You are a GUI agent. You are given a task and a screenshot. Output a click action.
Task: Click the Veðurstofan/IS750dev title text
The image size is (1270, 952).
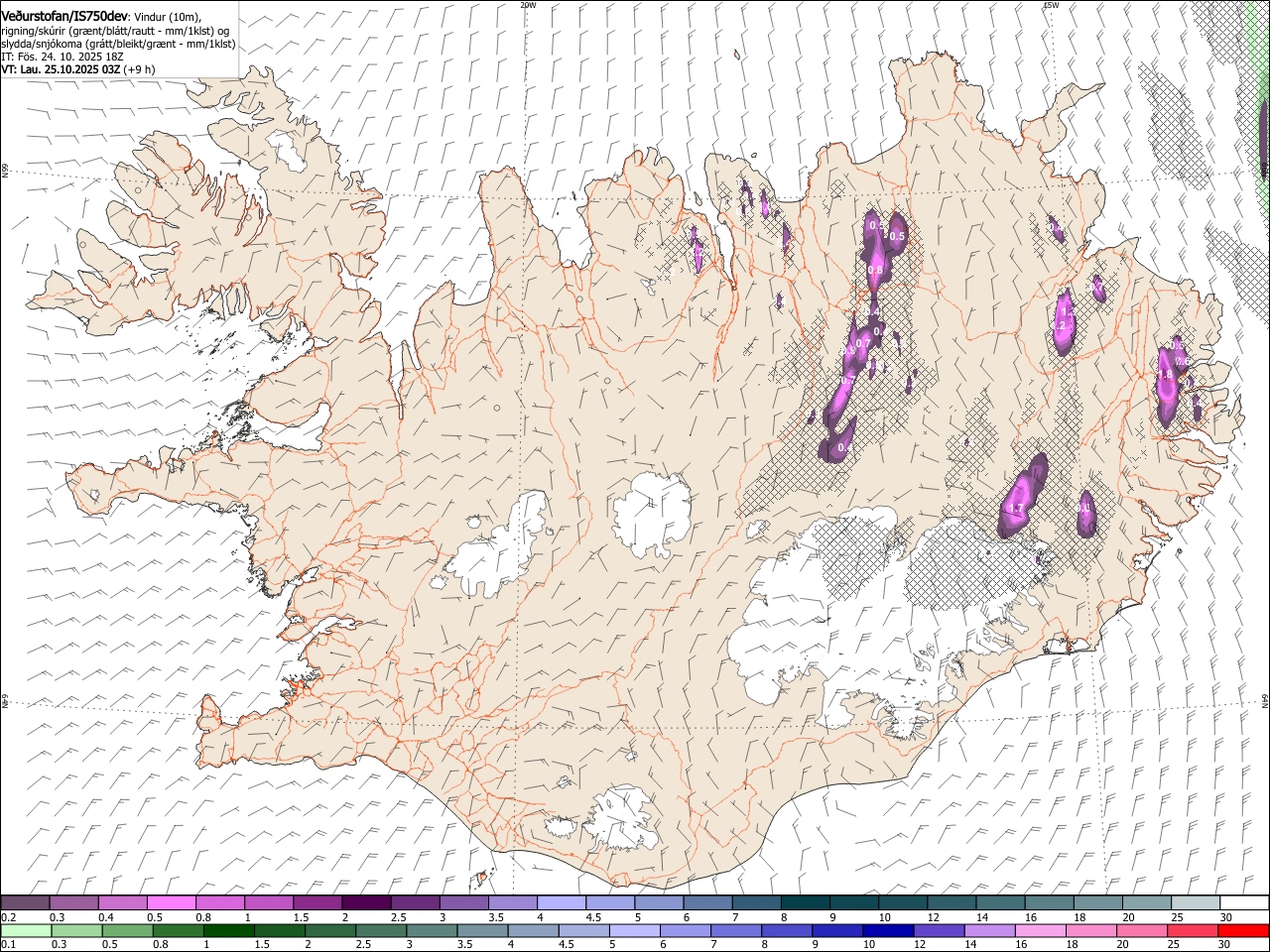click(x=64, y=17)
